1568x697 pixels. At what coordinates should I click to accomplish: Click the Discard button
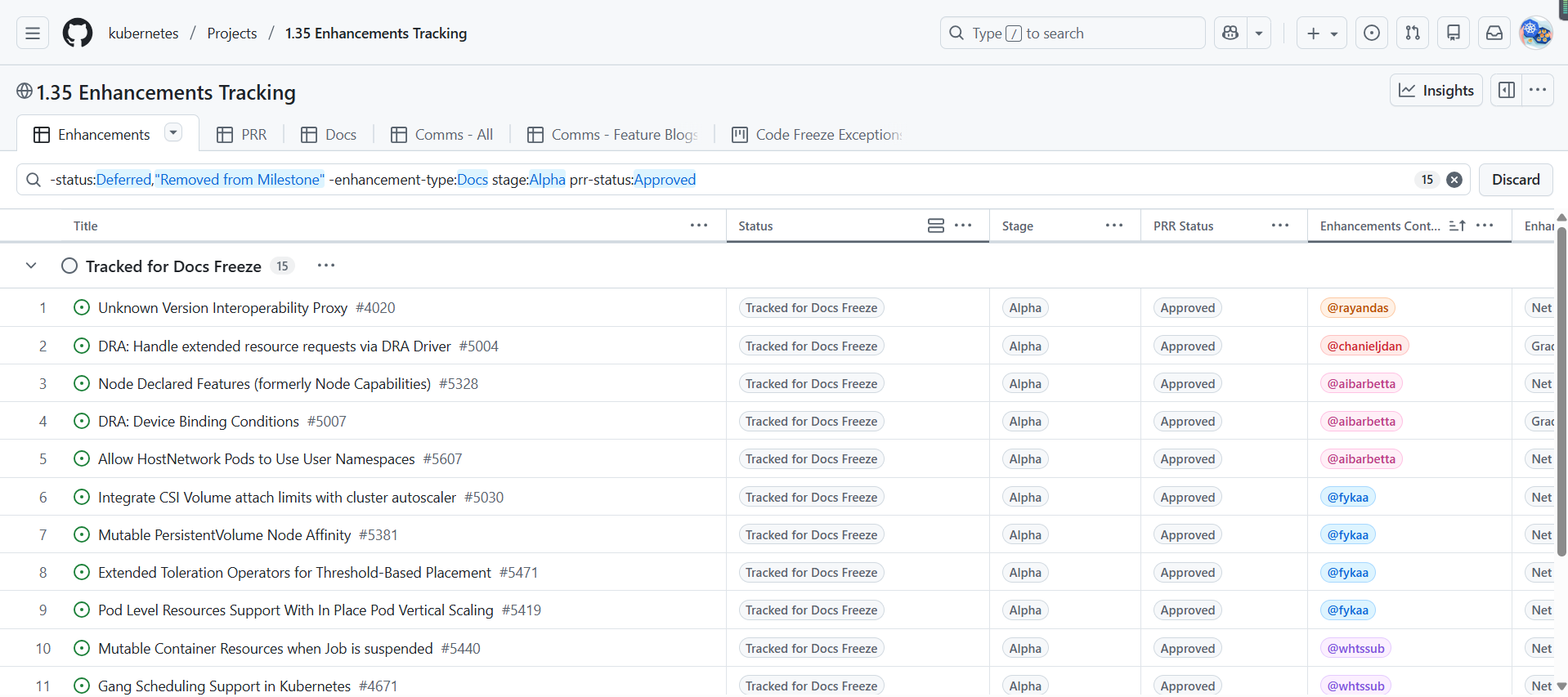pos(1515,180)
